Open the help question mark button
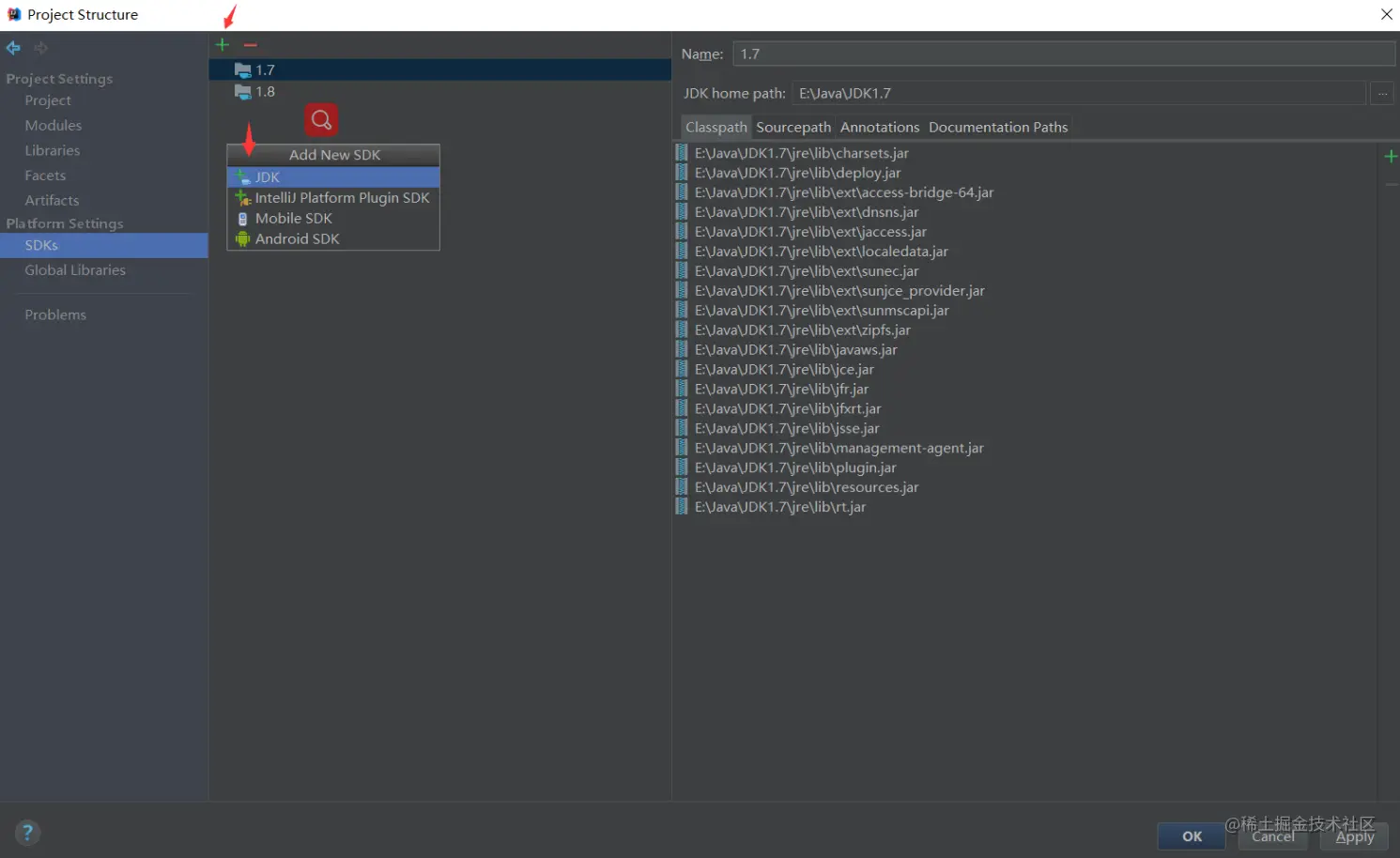Screen dimensions: 1400x858 (x=27, y=833)
